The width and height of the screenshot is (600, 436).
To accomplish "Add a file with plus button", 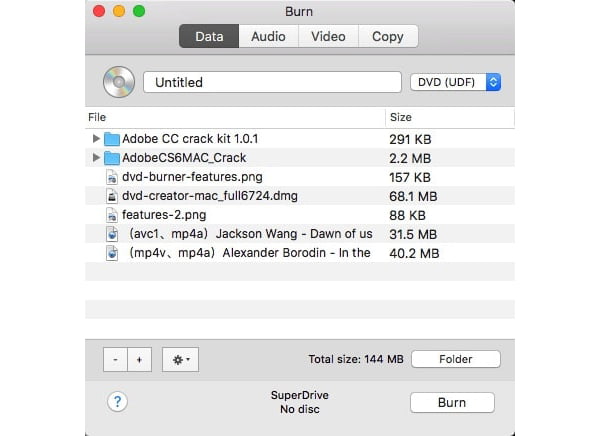I will [139, 359].
